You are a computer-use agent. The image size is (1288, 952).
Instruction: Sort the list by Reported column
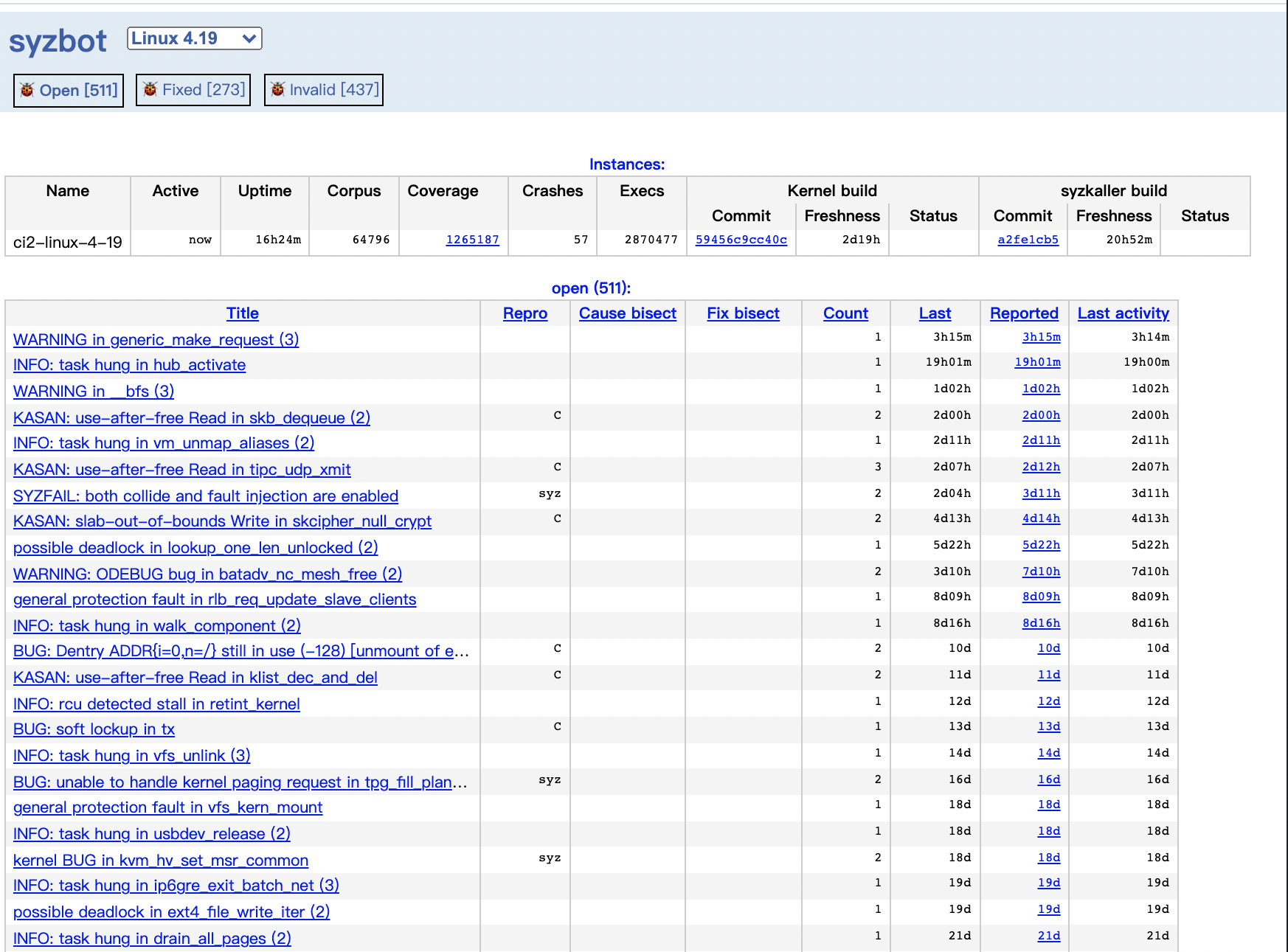(1024, 313)
